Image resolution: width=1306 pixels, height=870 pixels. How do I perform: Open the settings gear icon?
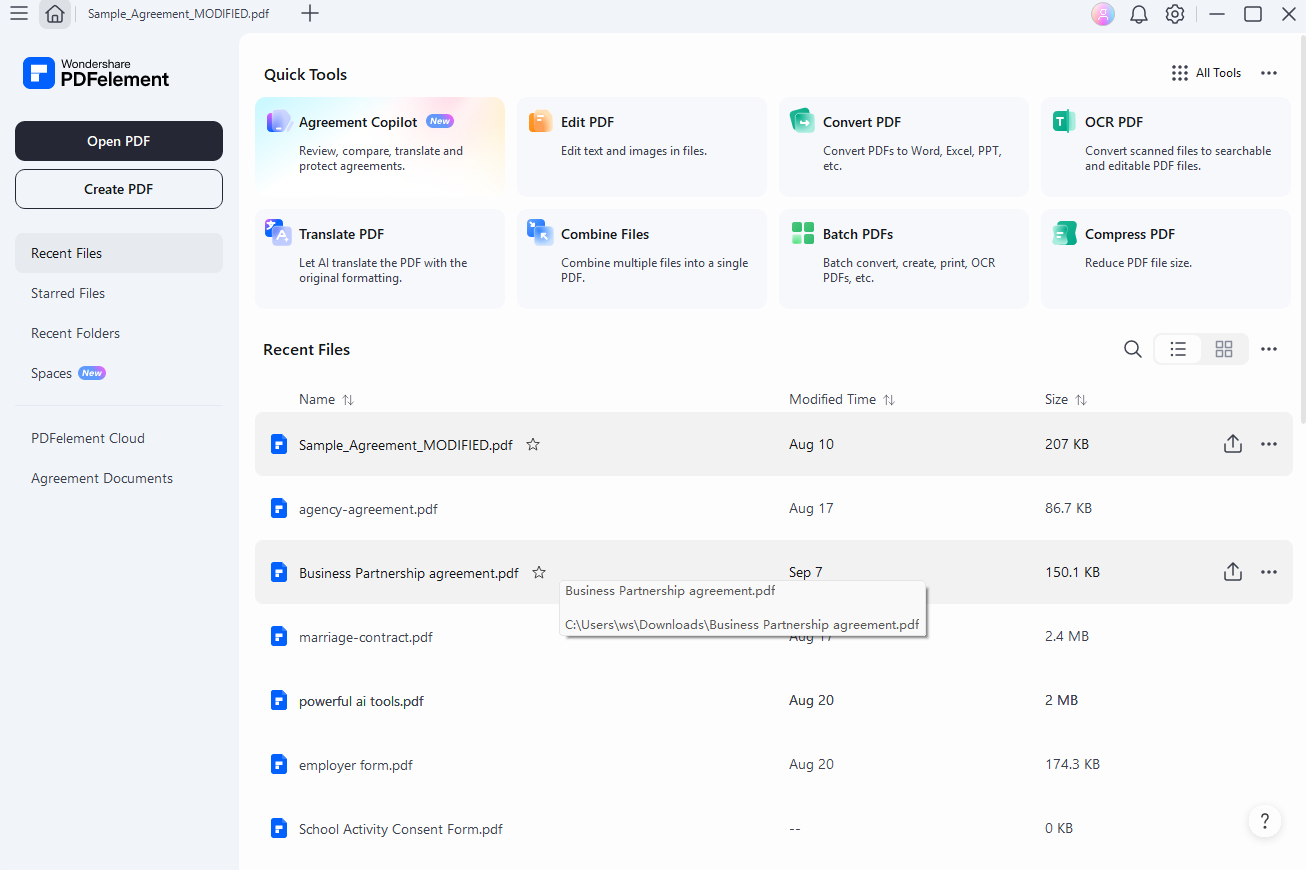1175,14
